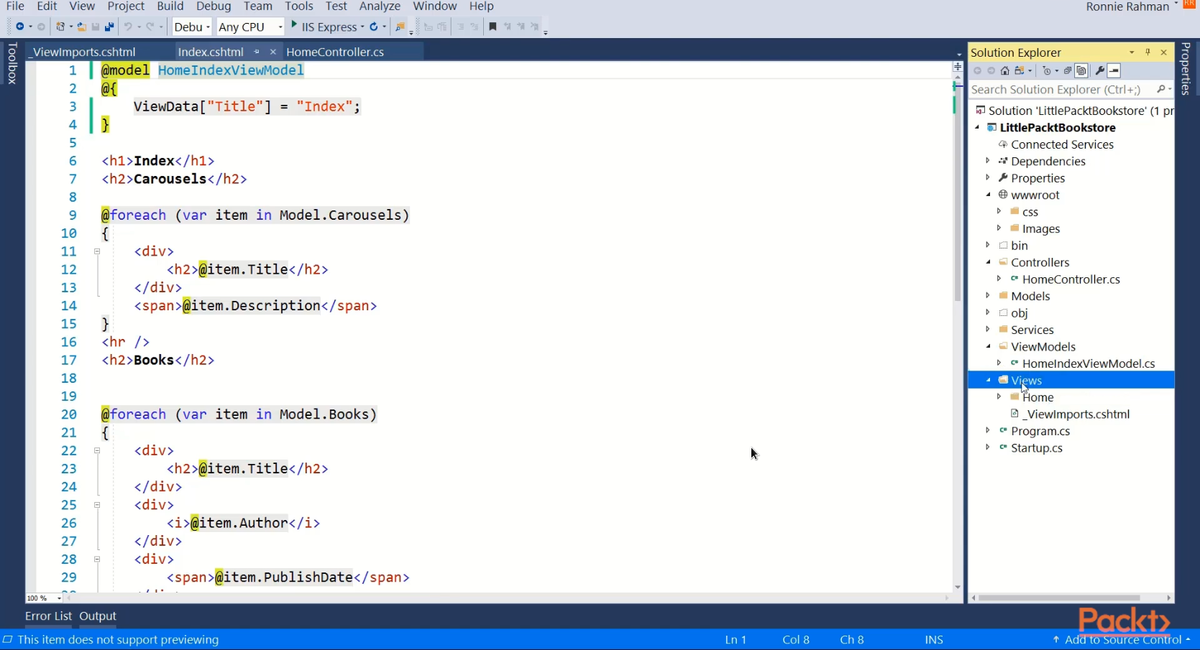This screenshot has height=650, width=1200.
Task: Click Ronnie Rahman account name
Action: point(1127,7)
